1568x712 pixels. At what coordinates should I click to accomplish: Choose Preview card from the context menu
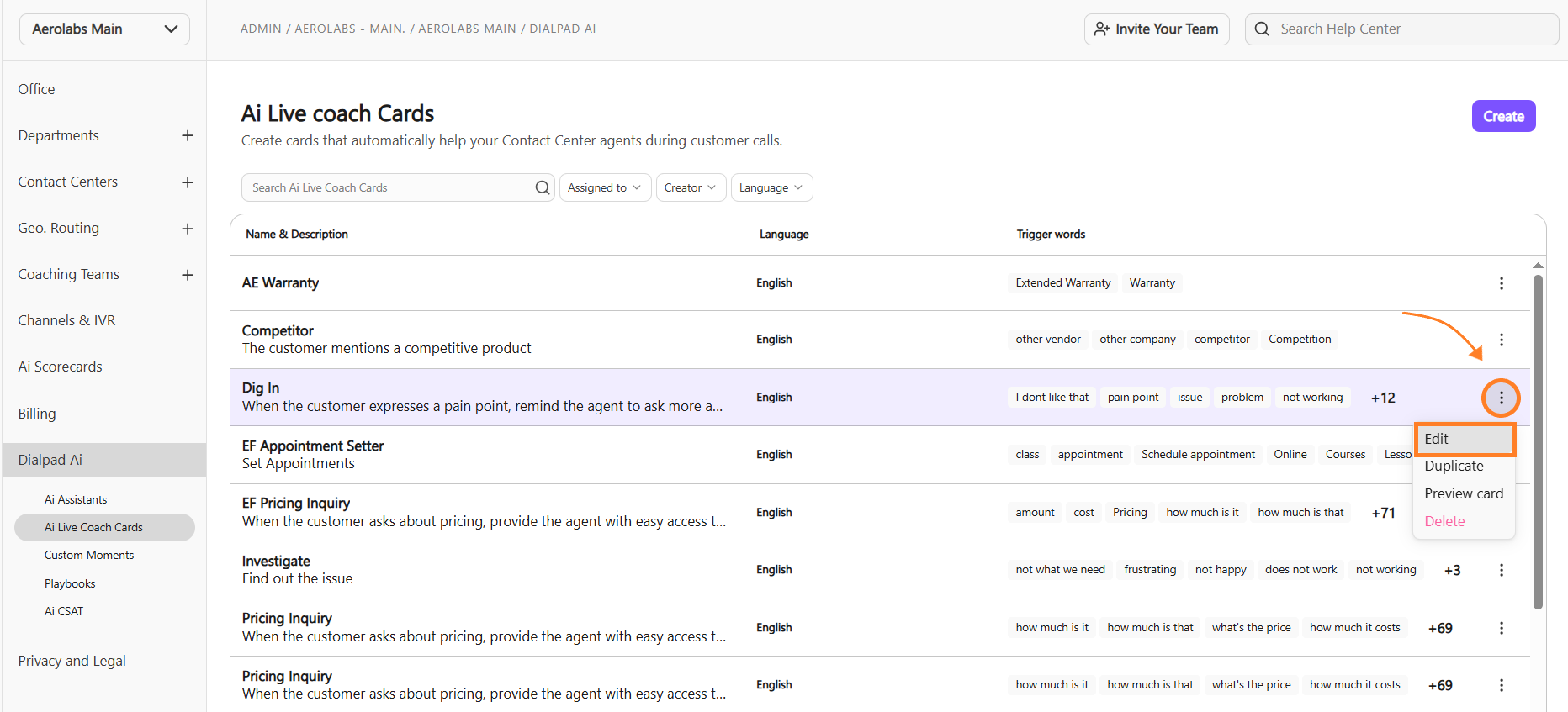1464,493
